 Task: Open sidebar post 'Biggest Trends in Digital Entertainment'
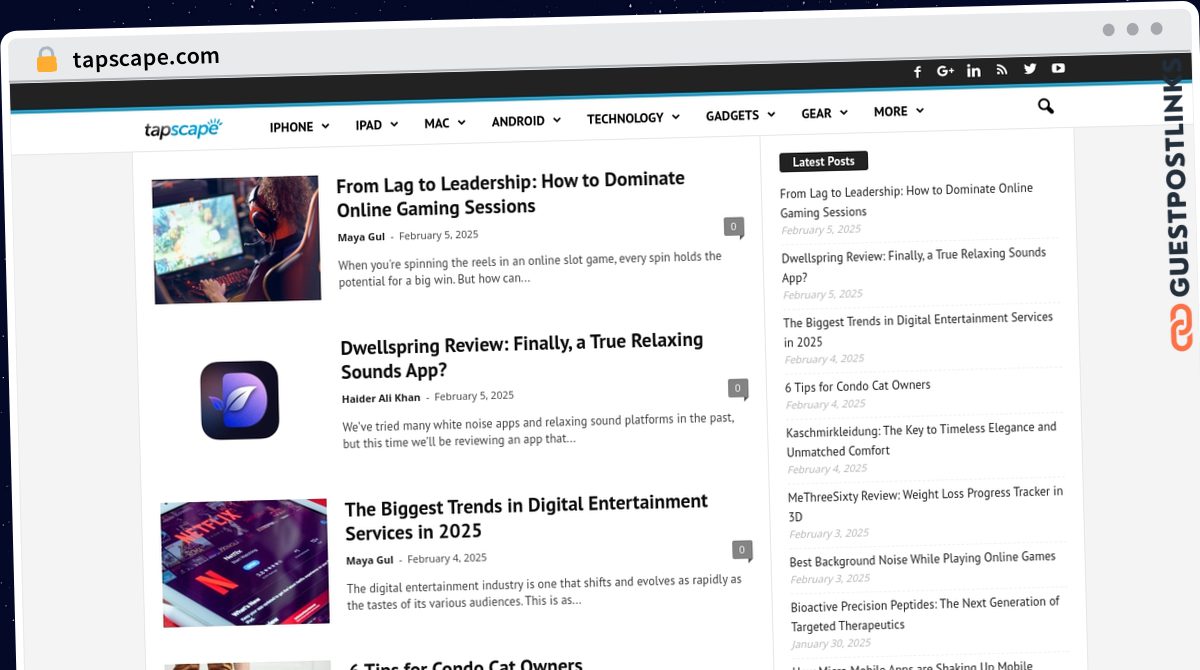click(918, 330)
